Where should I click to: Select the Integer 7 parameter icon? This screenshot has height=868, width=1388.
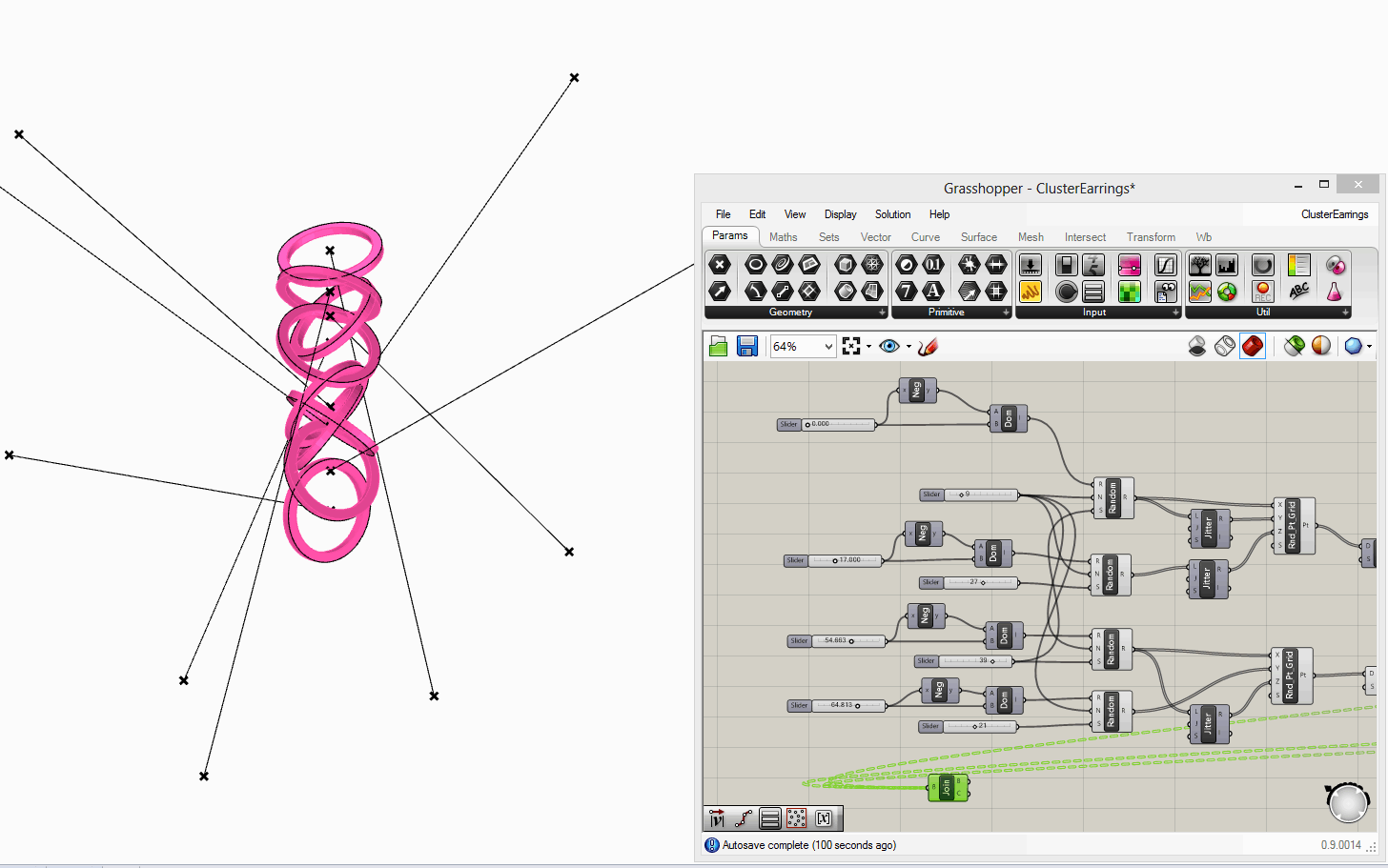pyautogui.click(x=907, y=291)
